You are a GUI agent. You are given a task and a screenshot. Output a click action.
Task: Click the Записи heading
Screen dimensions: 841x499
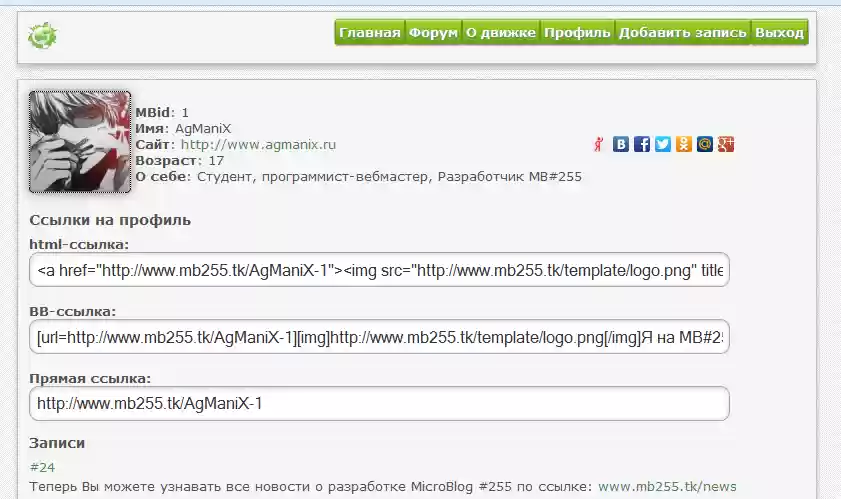(57, 443)
